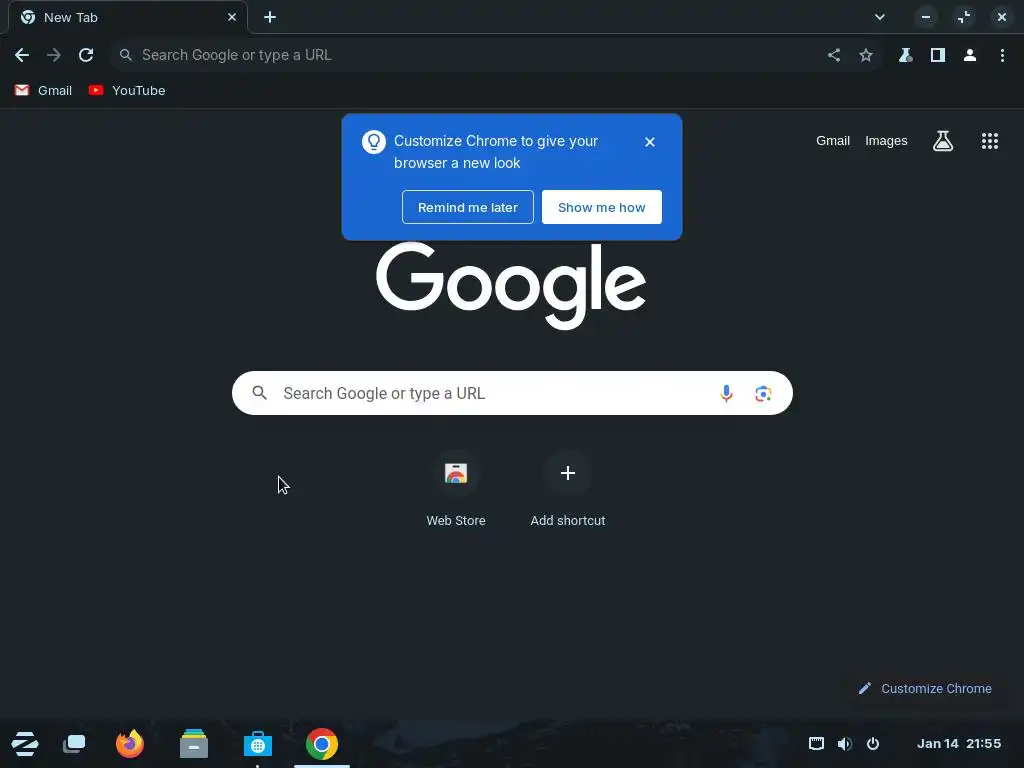1024x768 pixels.
Task: Open the Zorin start menu
Action: [x=25, y=744]
